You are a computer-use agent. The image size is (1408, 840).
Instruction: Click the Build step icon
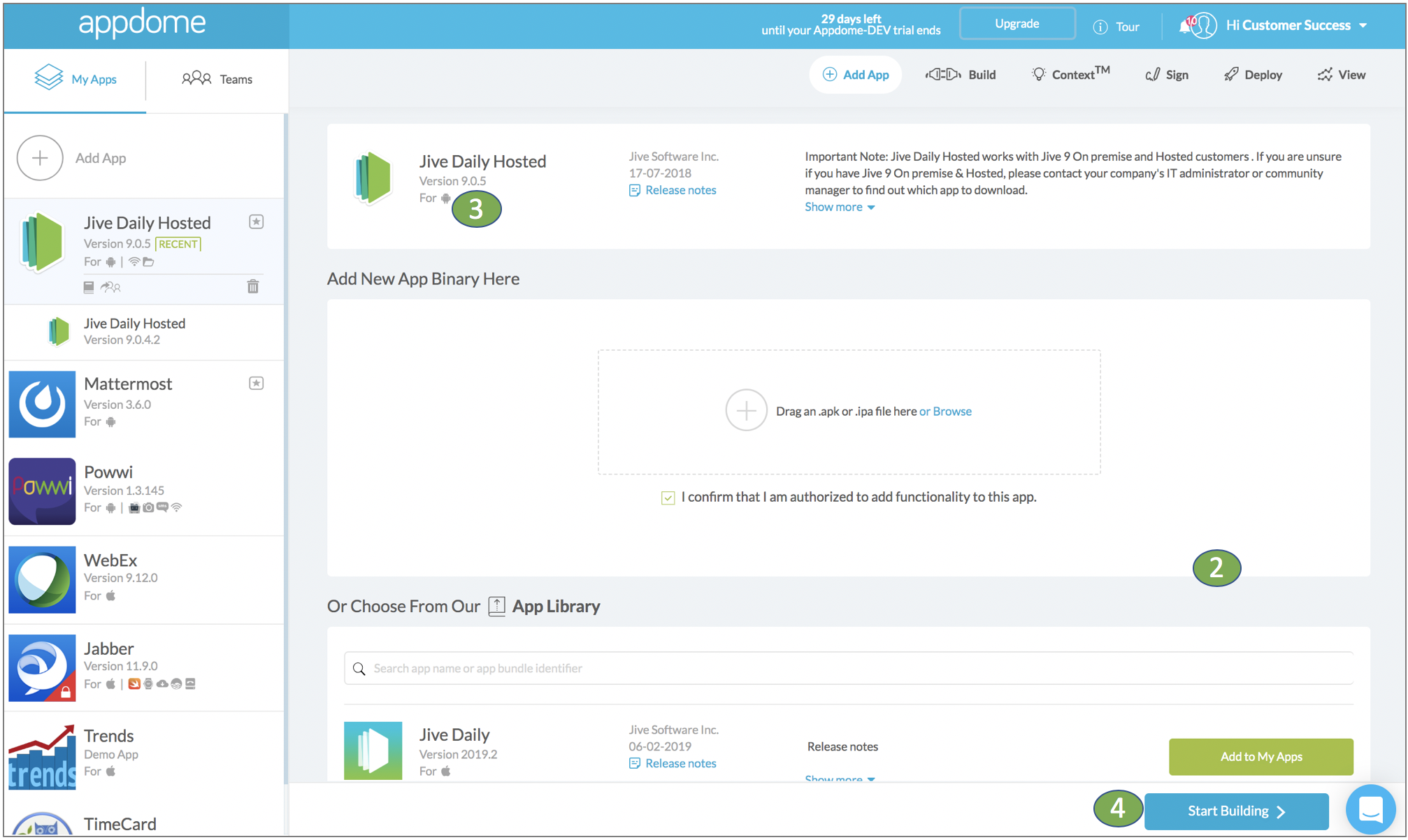(943, 74)
